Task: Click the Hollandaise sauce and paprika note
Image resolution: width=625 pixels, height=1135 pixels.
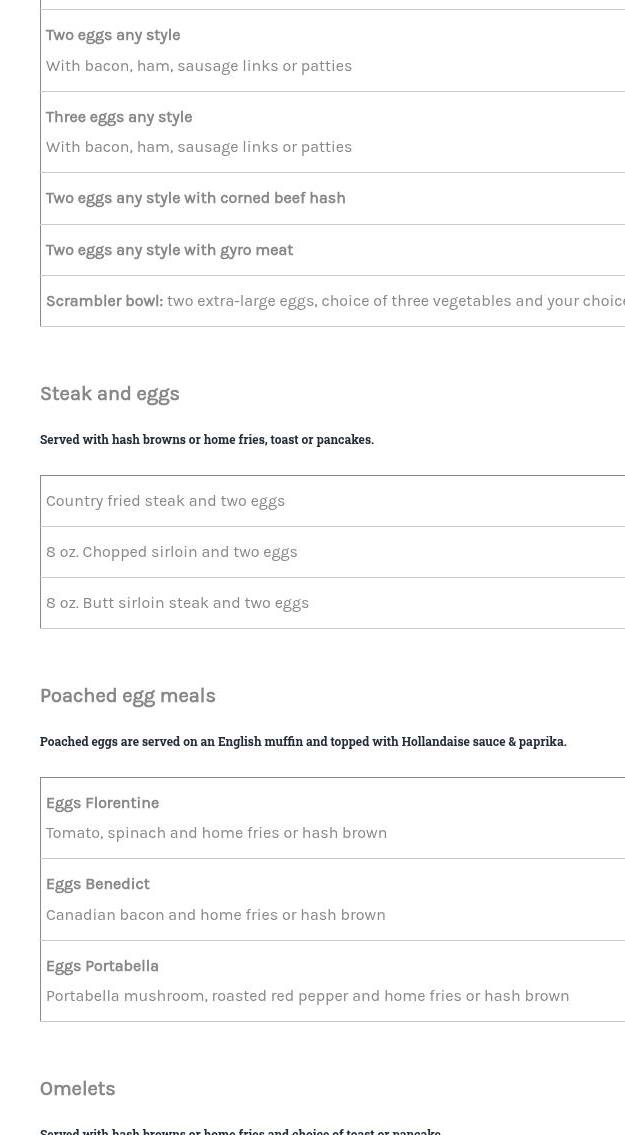Action: [x=303, y=742]
